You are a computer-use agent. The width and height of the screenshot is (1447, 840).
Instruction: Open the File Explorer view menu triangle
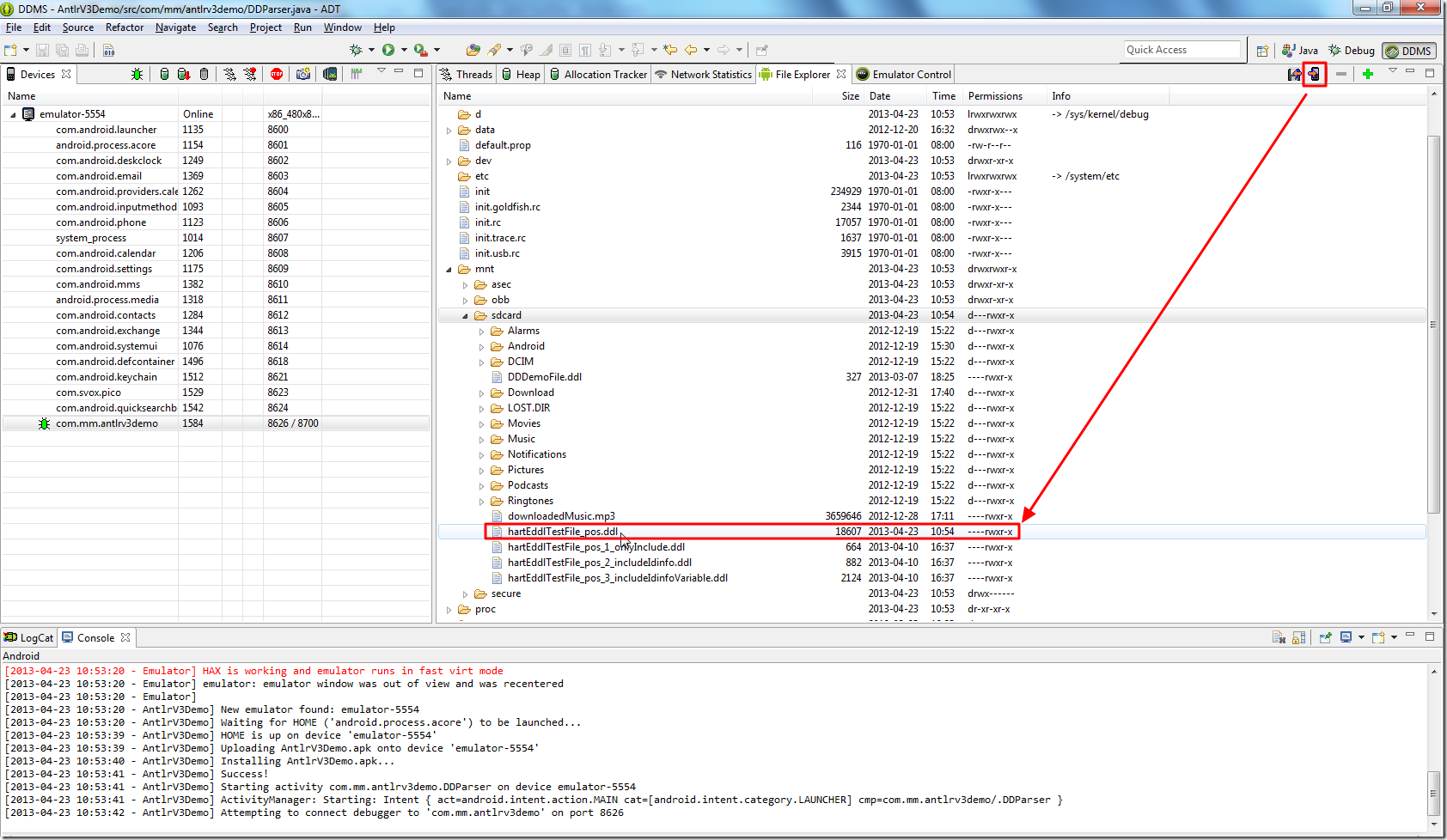pyautogui.click(x=1393, y=71)
